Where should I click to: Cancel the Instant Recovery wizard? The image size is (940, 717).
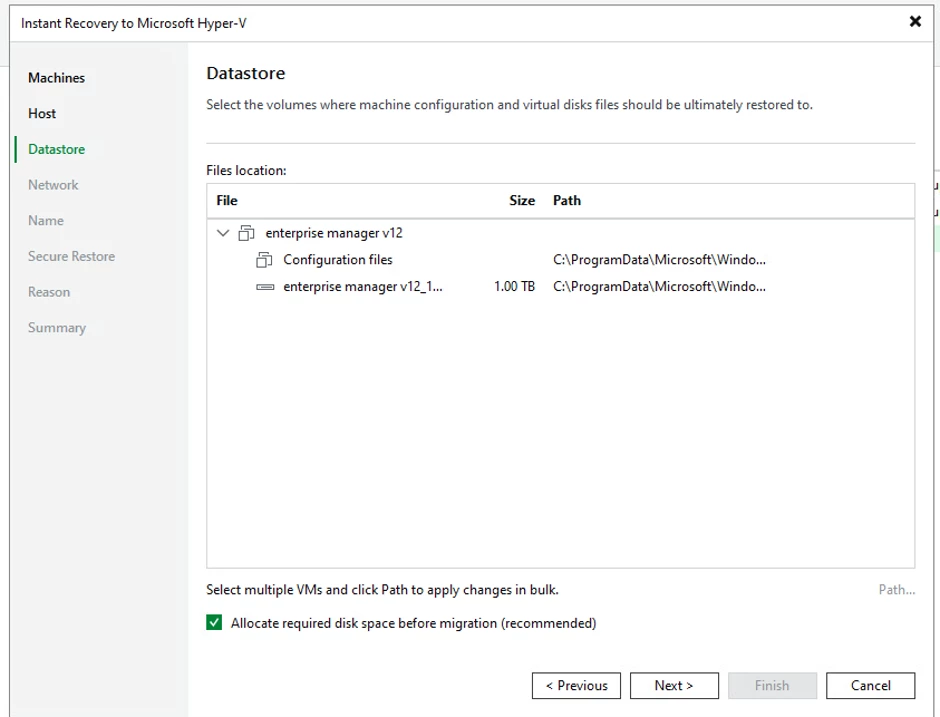click(870, 685)
